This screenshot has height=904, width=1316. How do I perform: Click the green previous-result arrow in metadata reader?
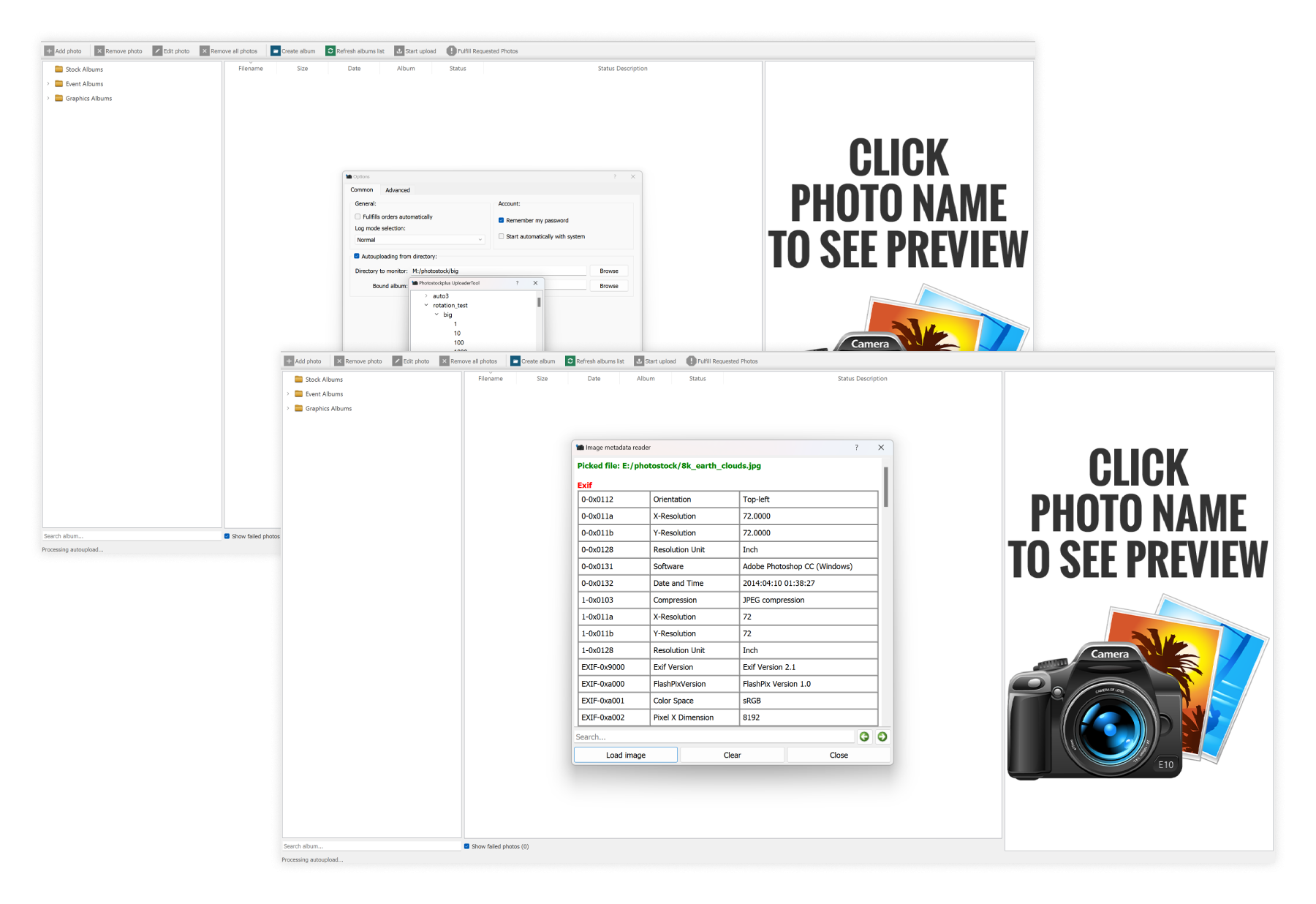864,737
